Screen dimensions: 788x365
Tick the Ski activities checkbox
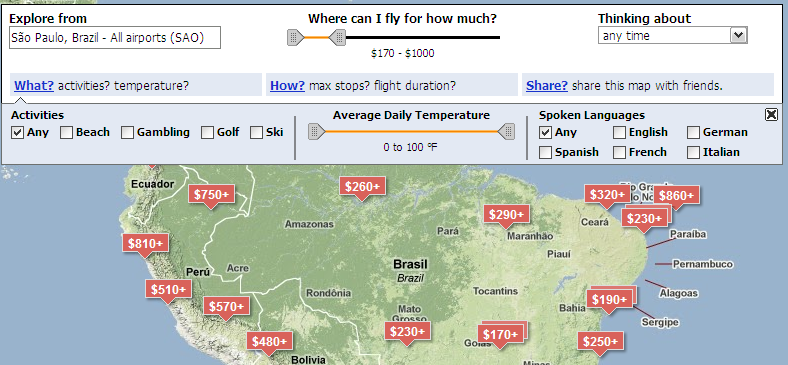(256, 133)
